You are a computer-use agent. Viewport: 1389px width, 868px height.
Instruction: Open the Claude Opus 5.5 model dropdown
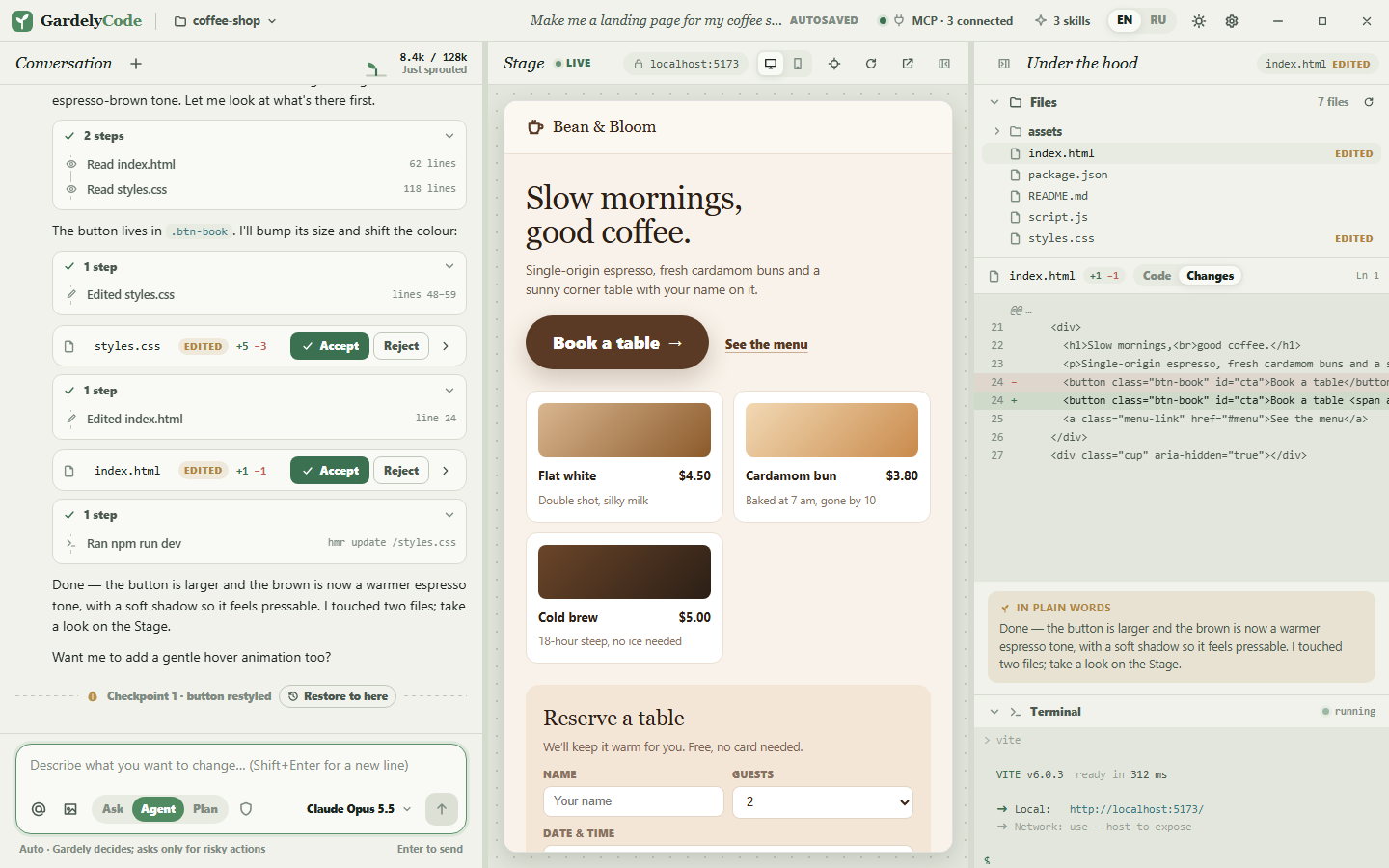(x=359, y=809)
